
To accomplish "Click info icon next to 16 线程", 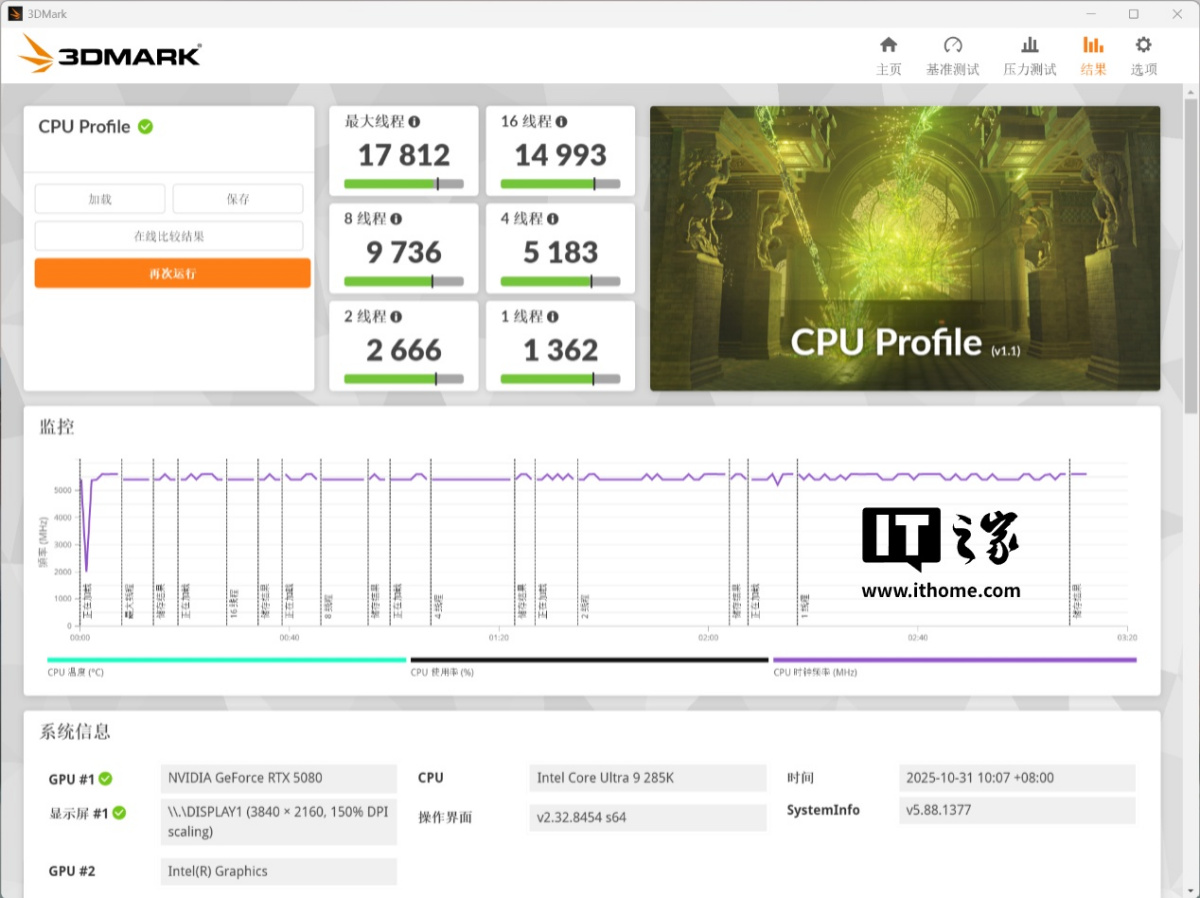I will (x=561, y=122).
